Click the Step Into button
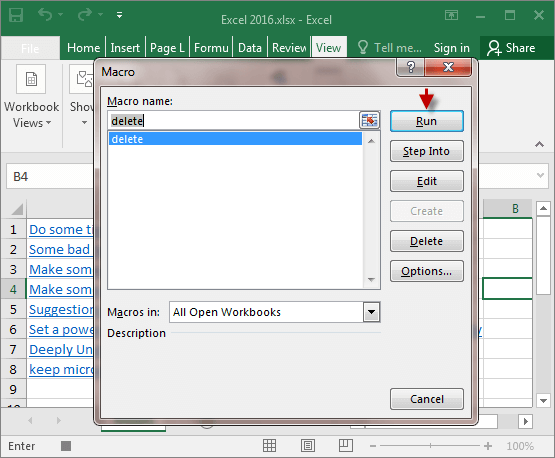Screen dimensions: 555x458 coord(427,151)
